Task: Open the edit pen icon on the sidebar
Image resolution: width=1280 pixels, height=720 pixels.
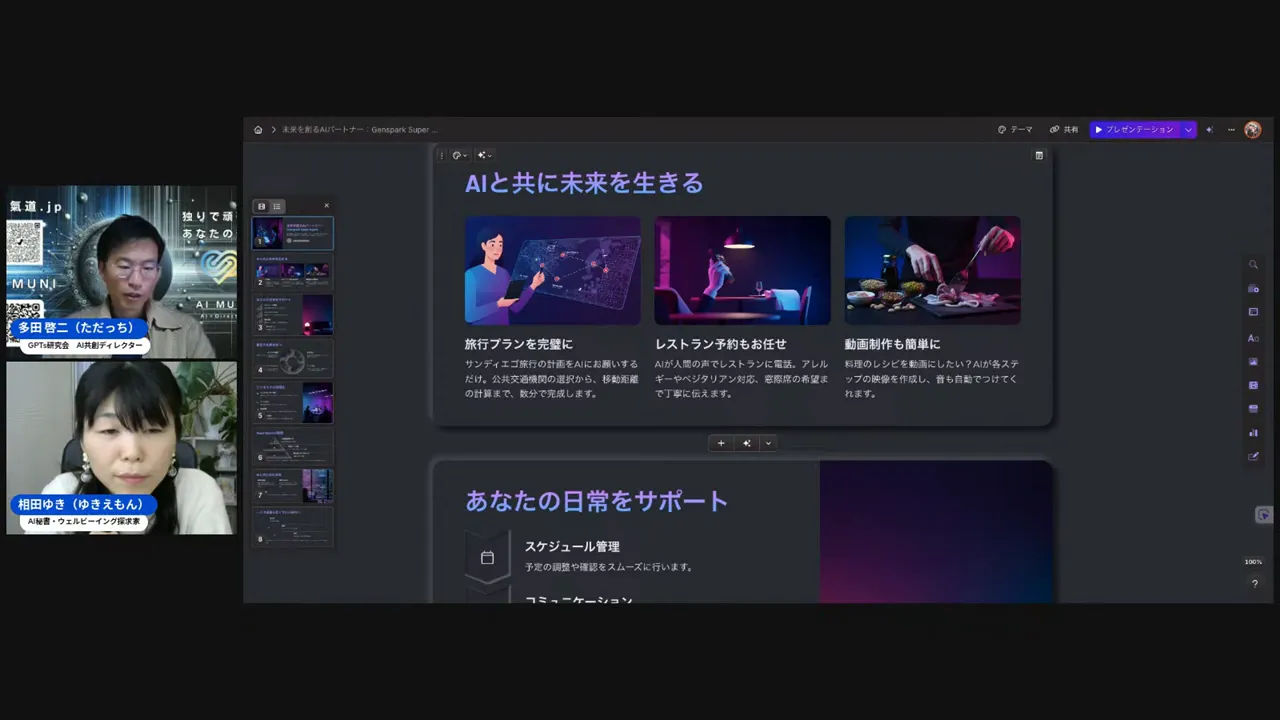Action: tap(1253, 457)
